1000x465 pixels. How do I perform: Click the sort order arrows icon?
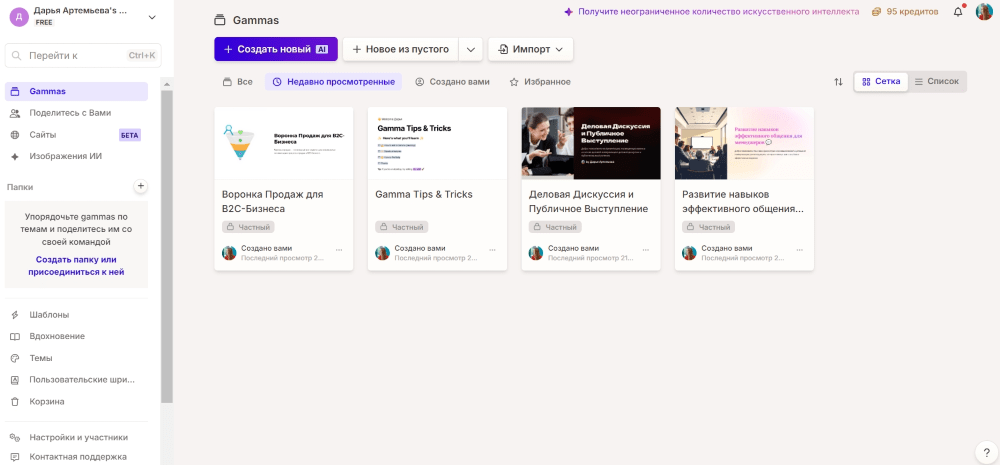coord(838,82)
